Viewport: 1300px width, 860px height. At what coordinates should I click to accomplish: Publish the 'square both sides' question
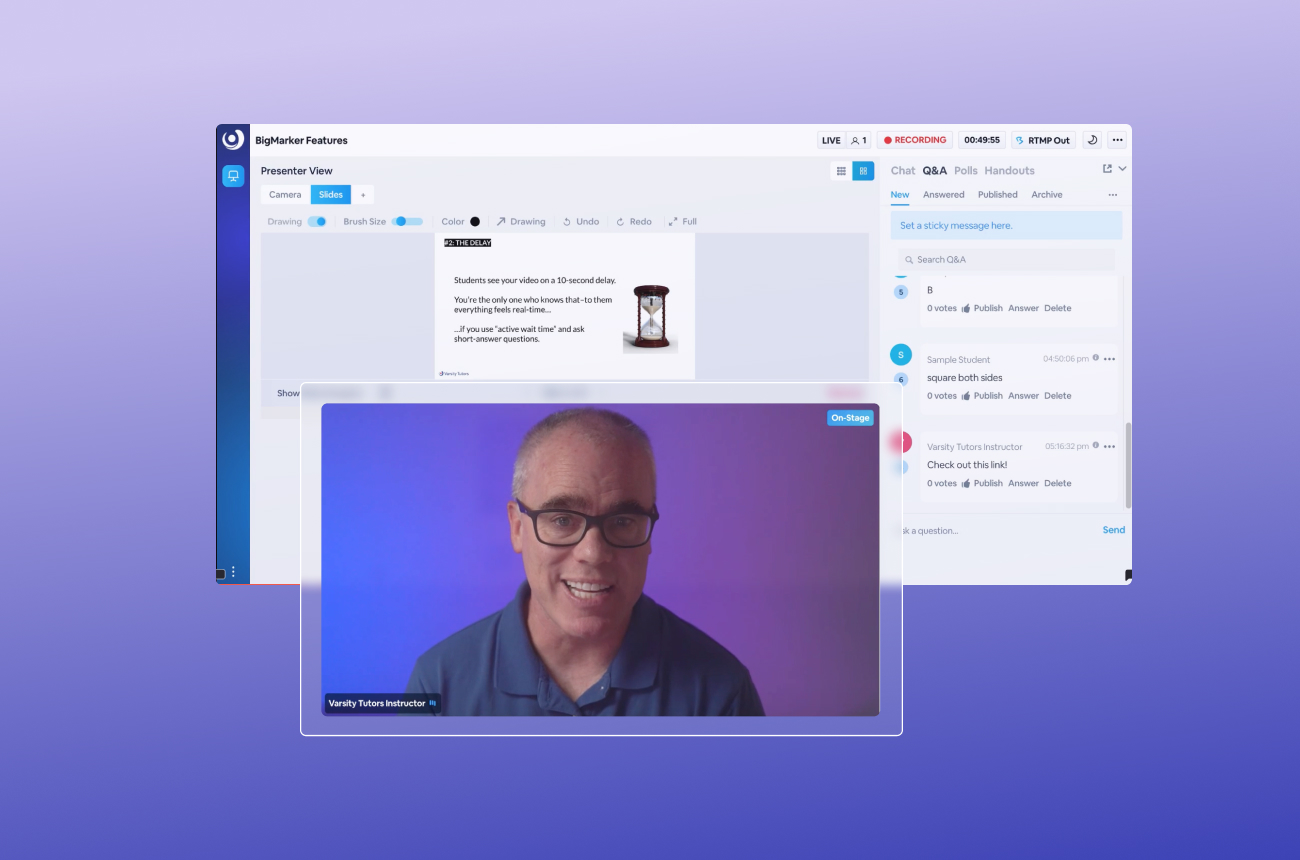(987, 395)
